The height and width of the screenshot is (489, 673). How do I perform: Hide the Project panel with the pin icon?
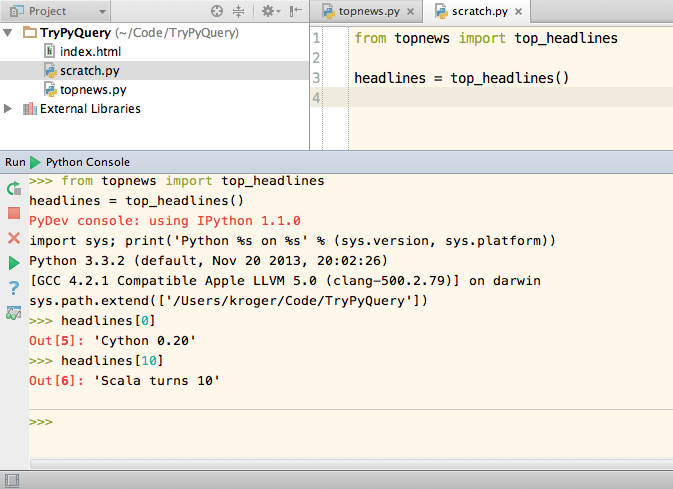point(296,11)
